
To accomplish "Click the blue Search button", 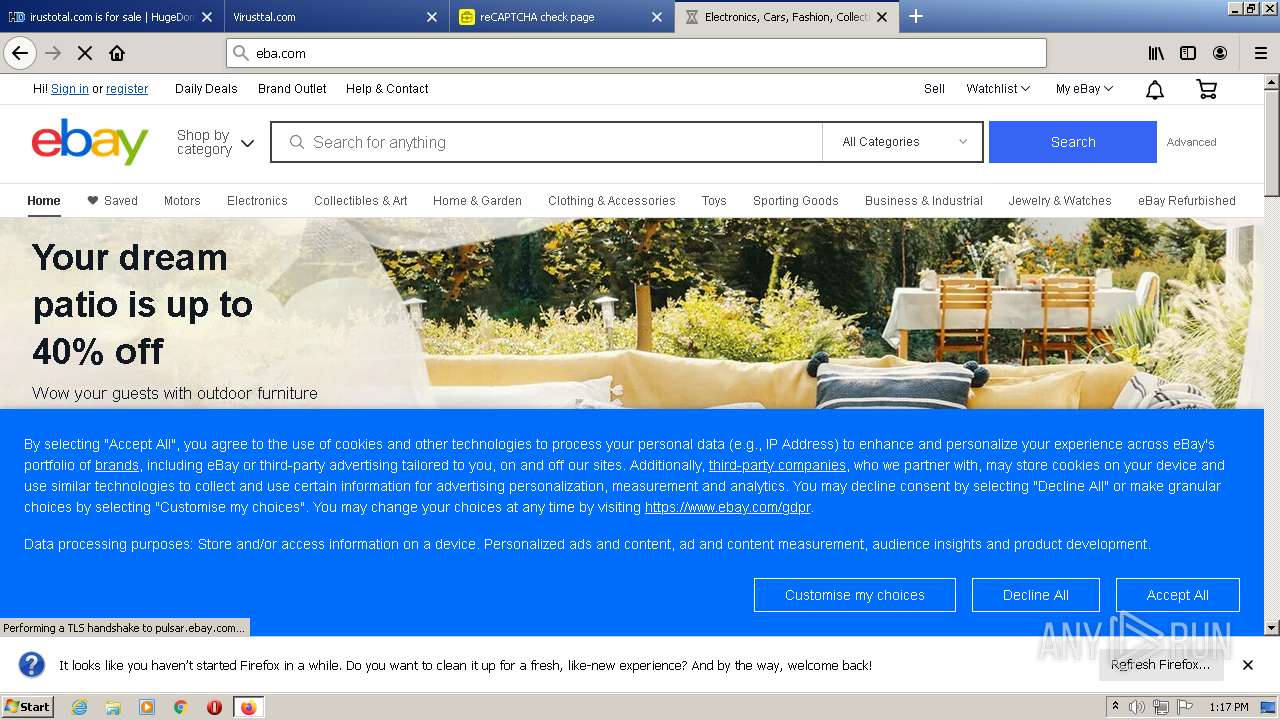I will [x=1073, y=142].
